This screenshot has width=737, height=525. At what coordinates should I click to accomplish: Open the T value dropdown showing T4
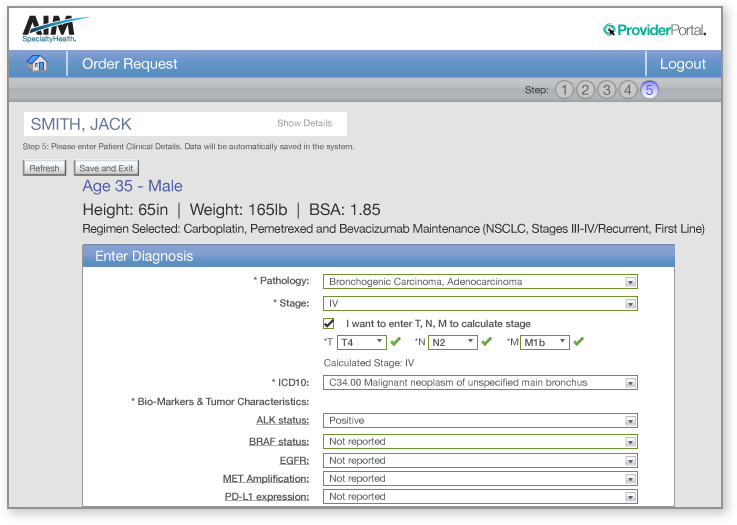coord(361,342)
